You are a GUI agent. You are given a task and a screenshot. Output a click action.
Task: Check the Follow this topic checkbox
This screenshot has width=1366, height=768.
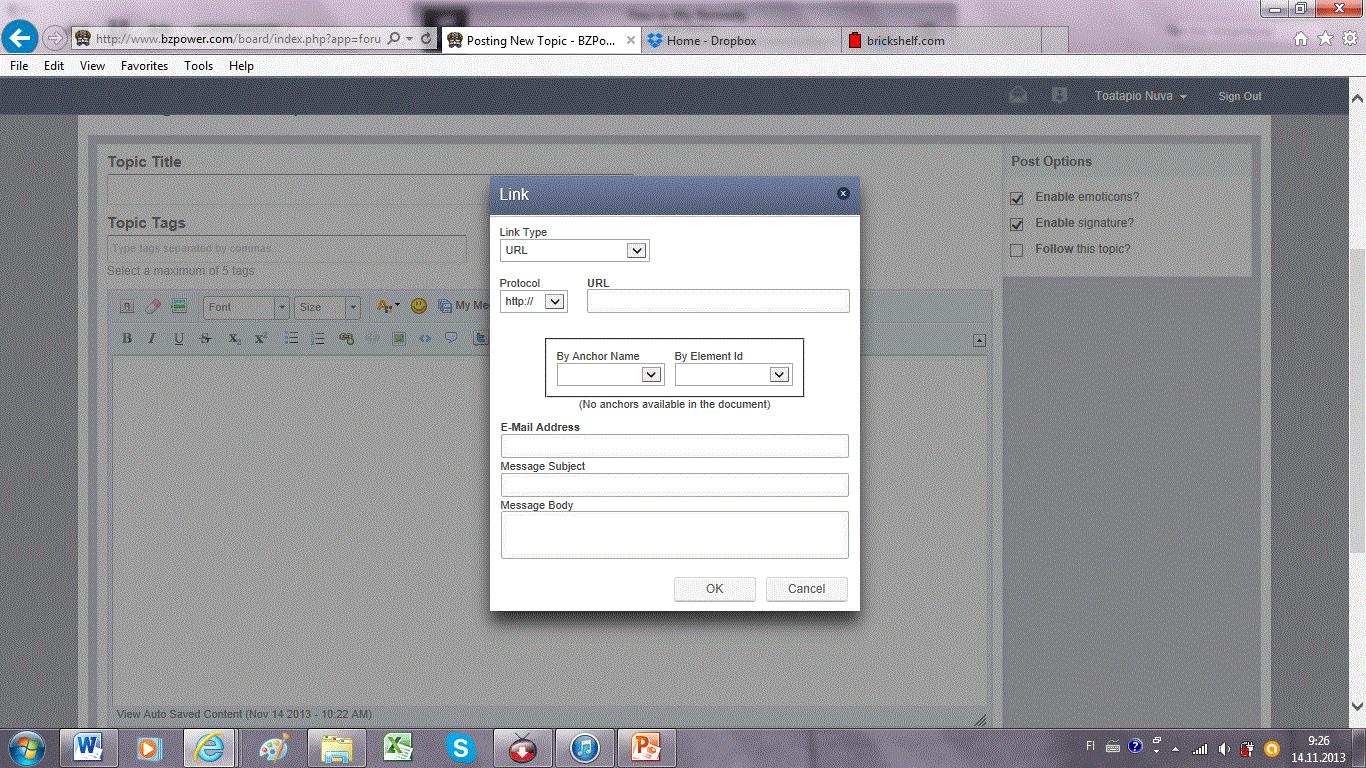1017,250
